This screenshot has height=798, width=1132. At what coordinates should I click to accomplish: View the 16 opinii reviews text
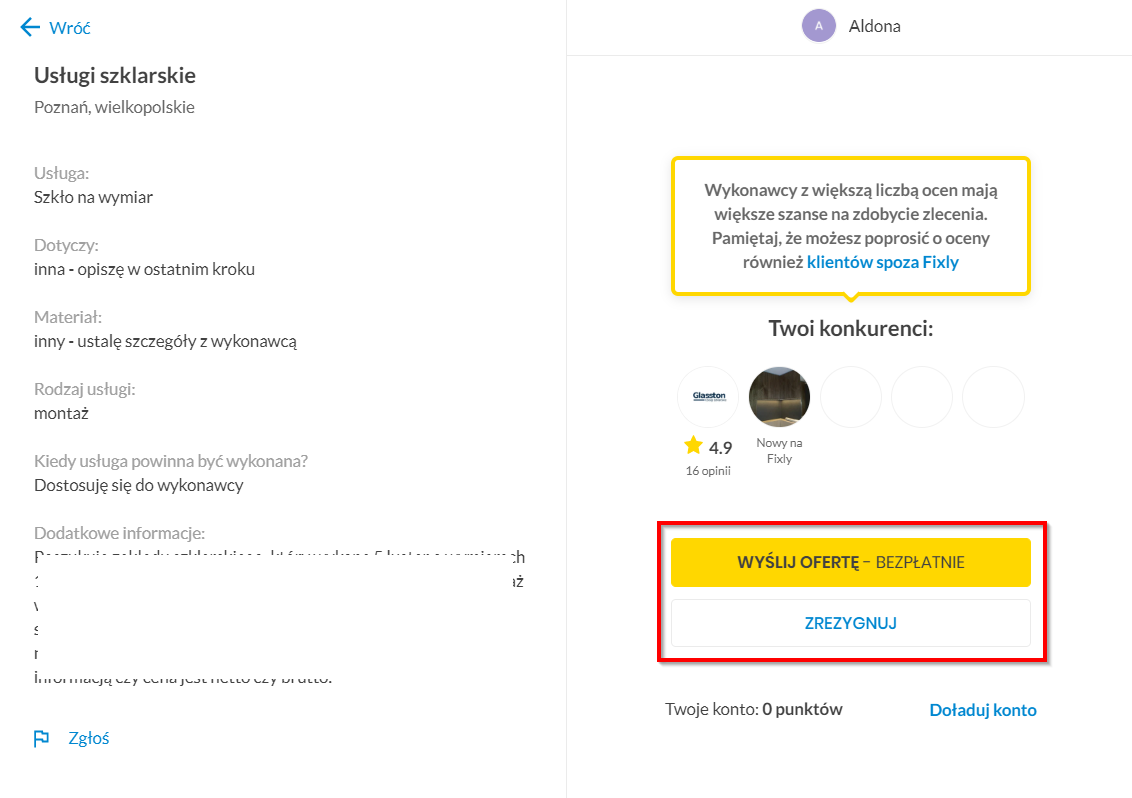coord(708,471)
